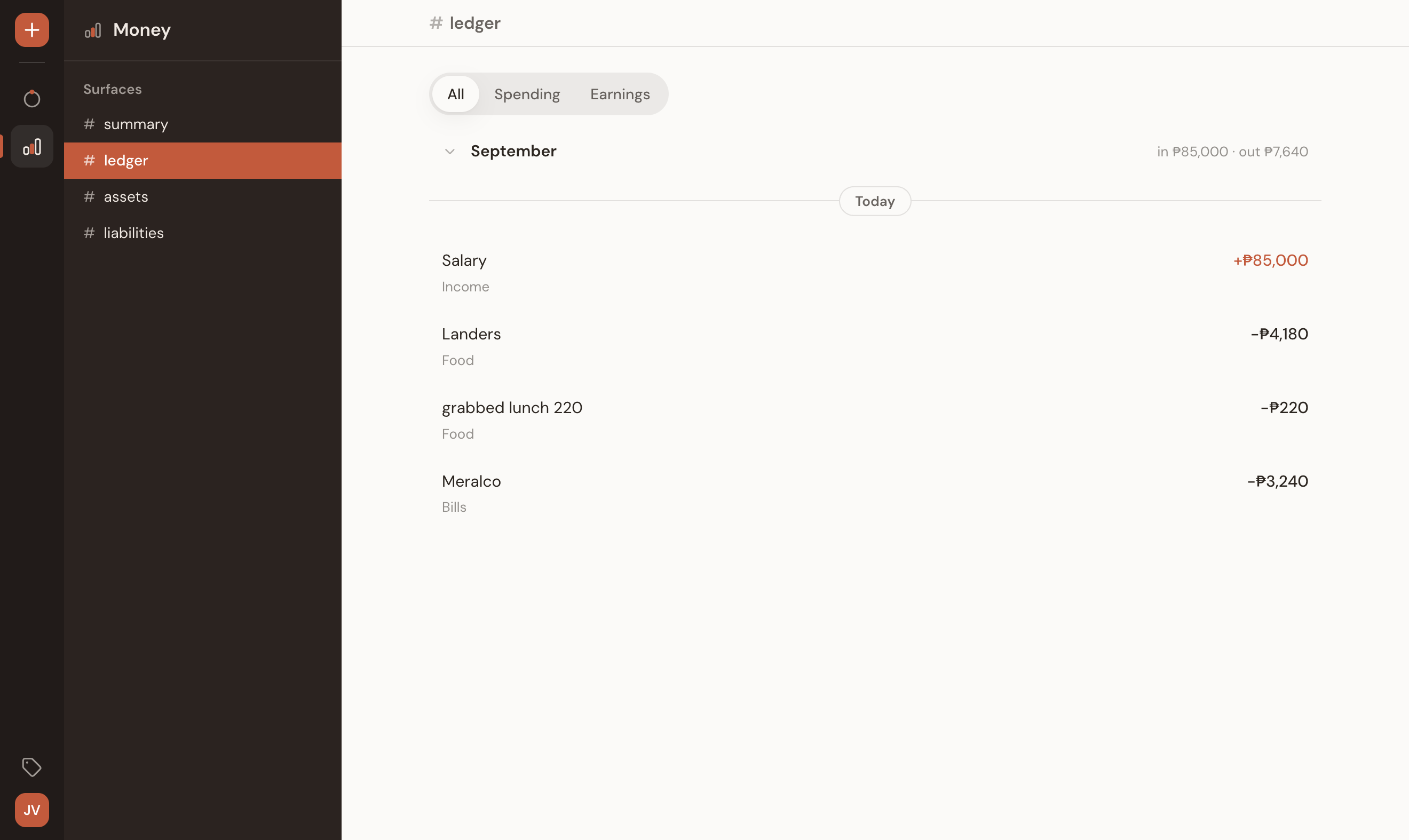Click the September month heading

coord(513,151)
